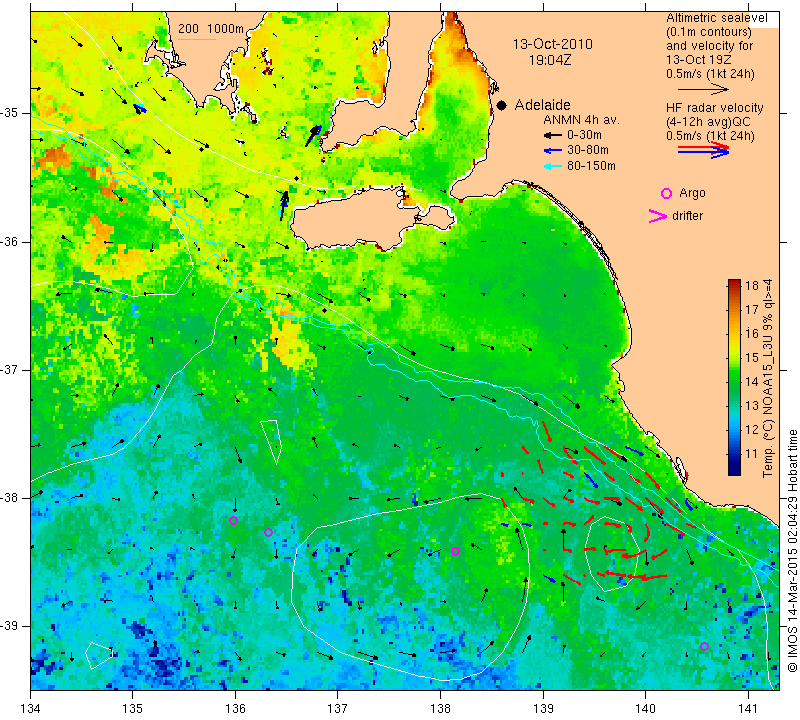This screenshot has width=800, height=720.
Task: Click the latitude -35 axis label
Action: coord(9,113)
